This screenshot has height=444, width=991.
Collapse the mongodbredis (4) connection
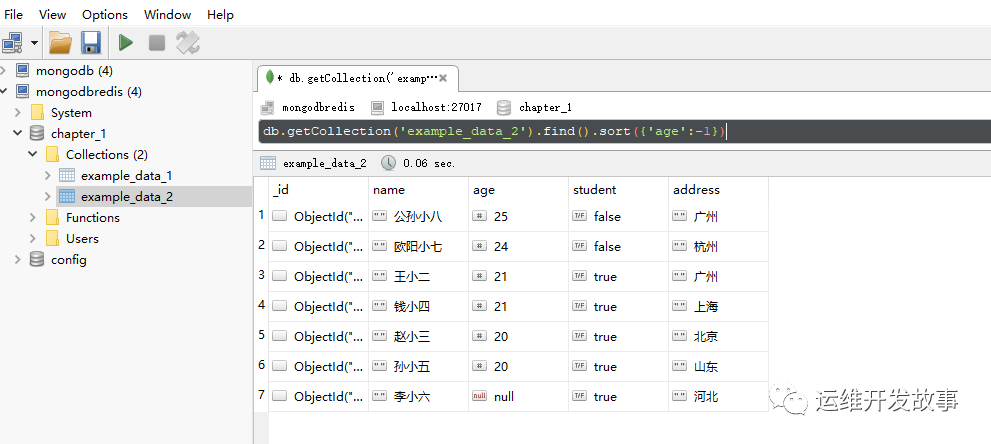(4, 92)
